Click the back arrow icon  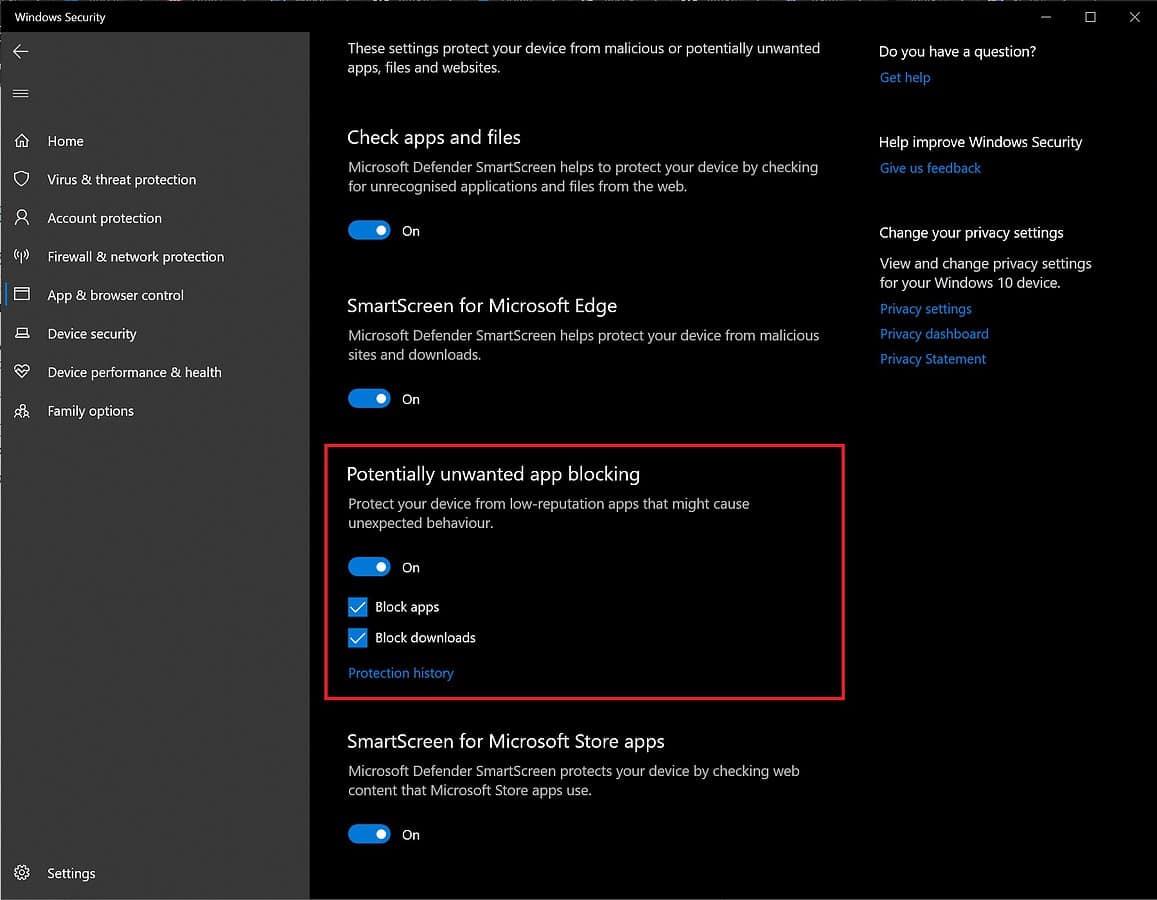click(21, 52)
